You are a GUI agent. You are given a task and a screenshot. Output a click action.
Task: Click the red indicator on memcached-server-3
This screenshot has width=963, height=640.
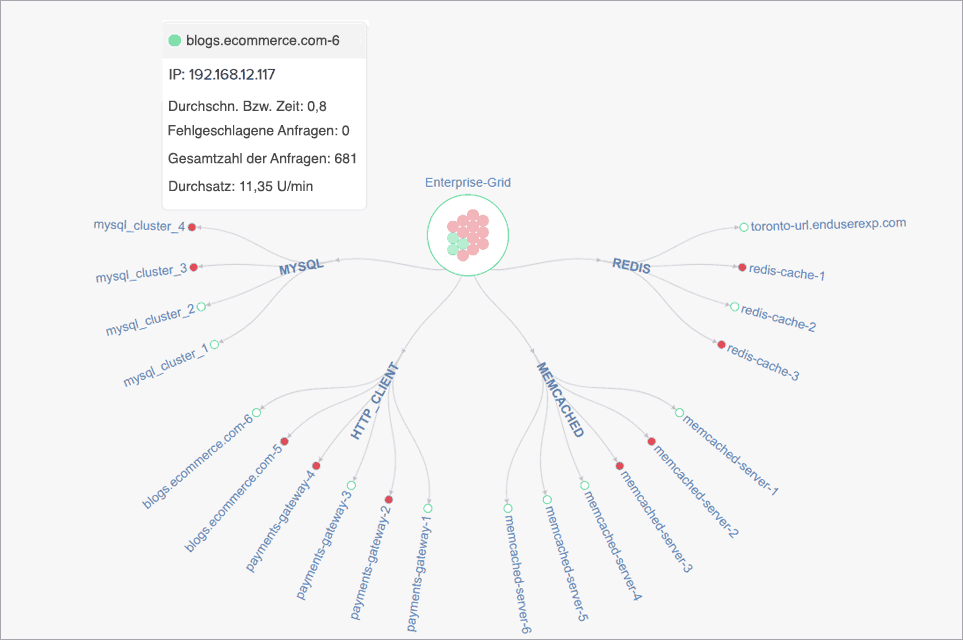(x=619, y=465)
